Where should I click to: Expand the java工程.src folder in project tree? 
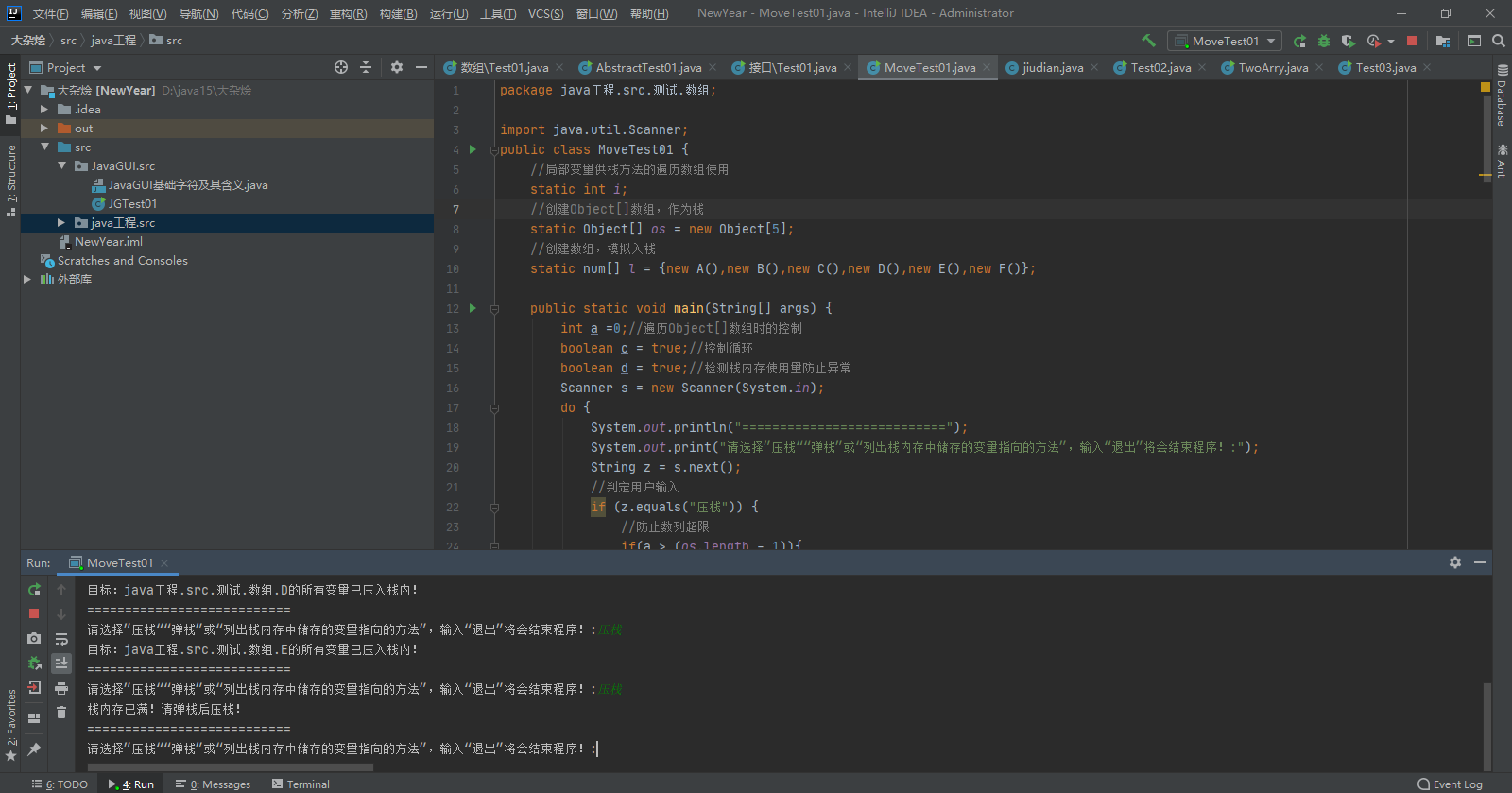60,223
